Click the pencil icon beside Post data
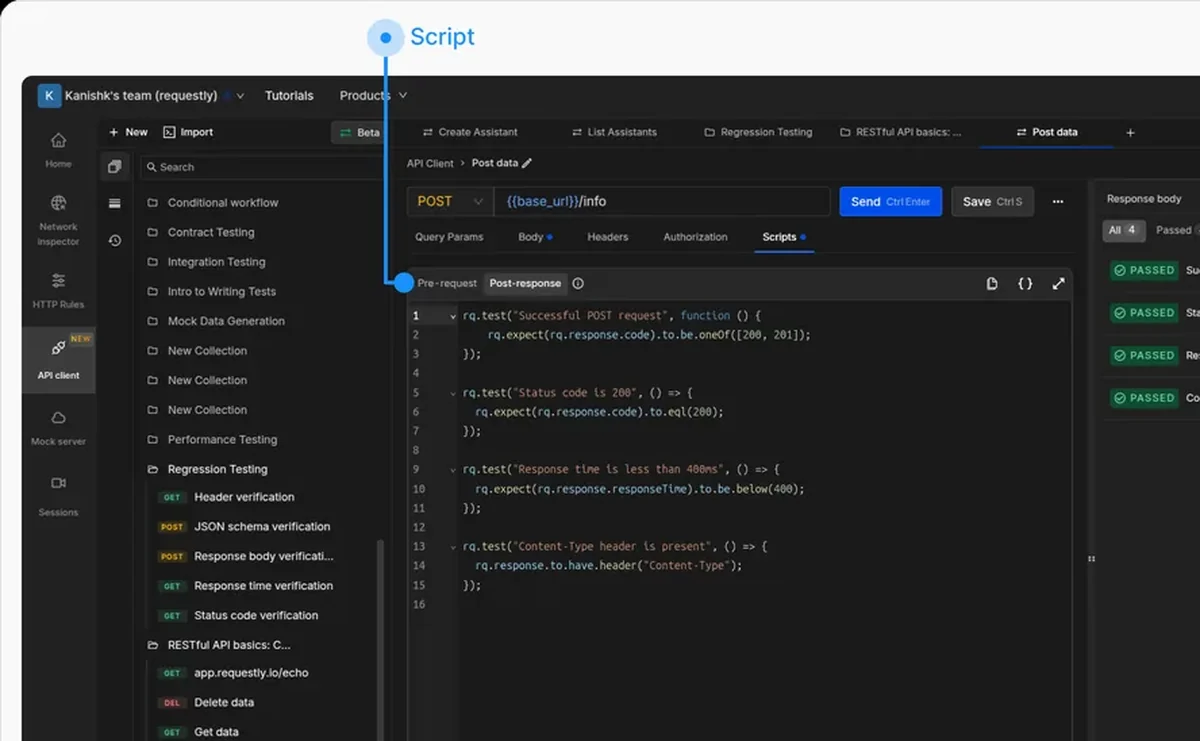Screen dimensions: 1200x741 (x=527, y=163)
